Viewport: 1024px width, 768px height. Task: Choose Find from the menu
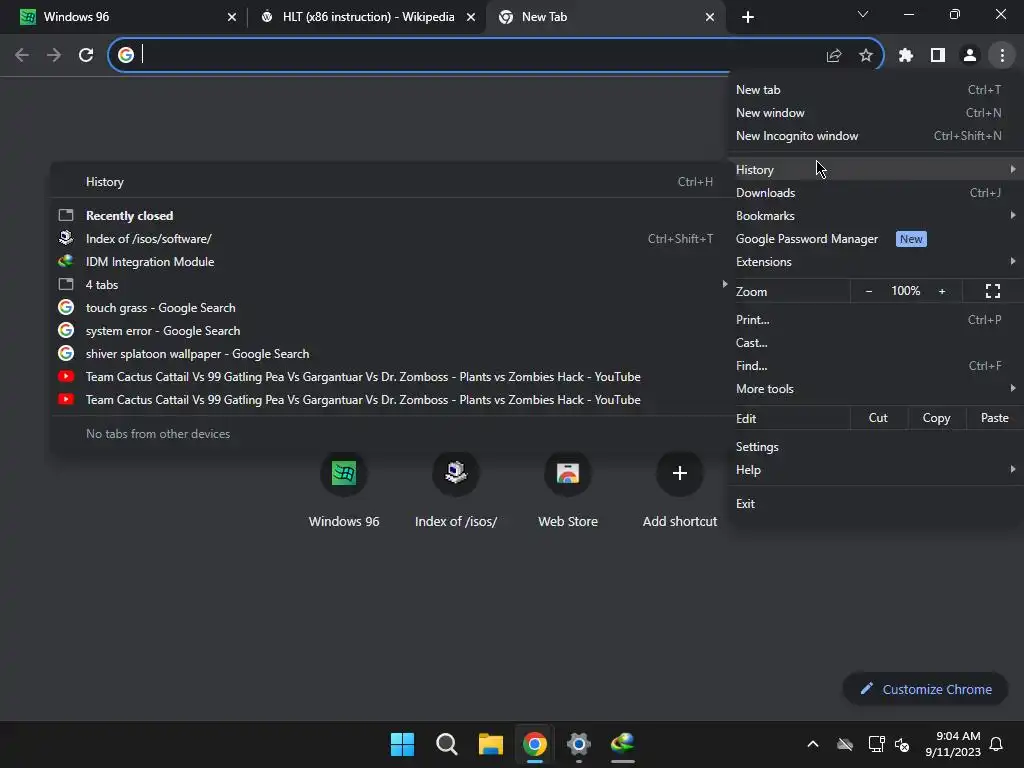(x=875, y=366)
